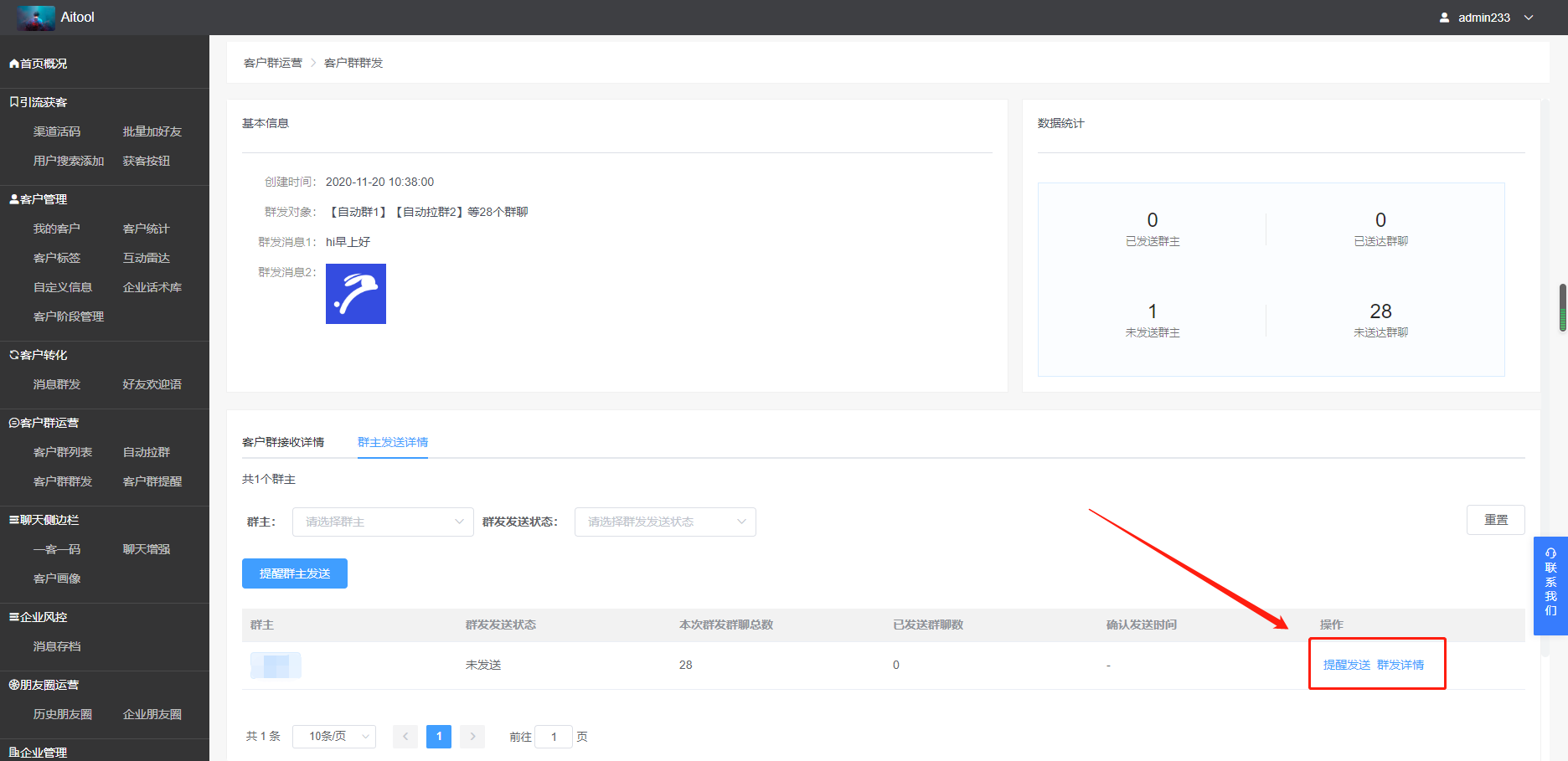Screen dimensions: 1568x761
Task: Open 一客一码 page
Action: [57, 549]
